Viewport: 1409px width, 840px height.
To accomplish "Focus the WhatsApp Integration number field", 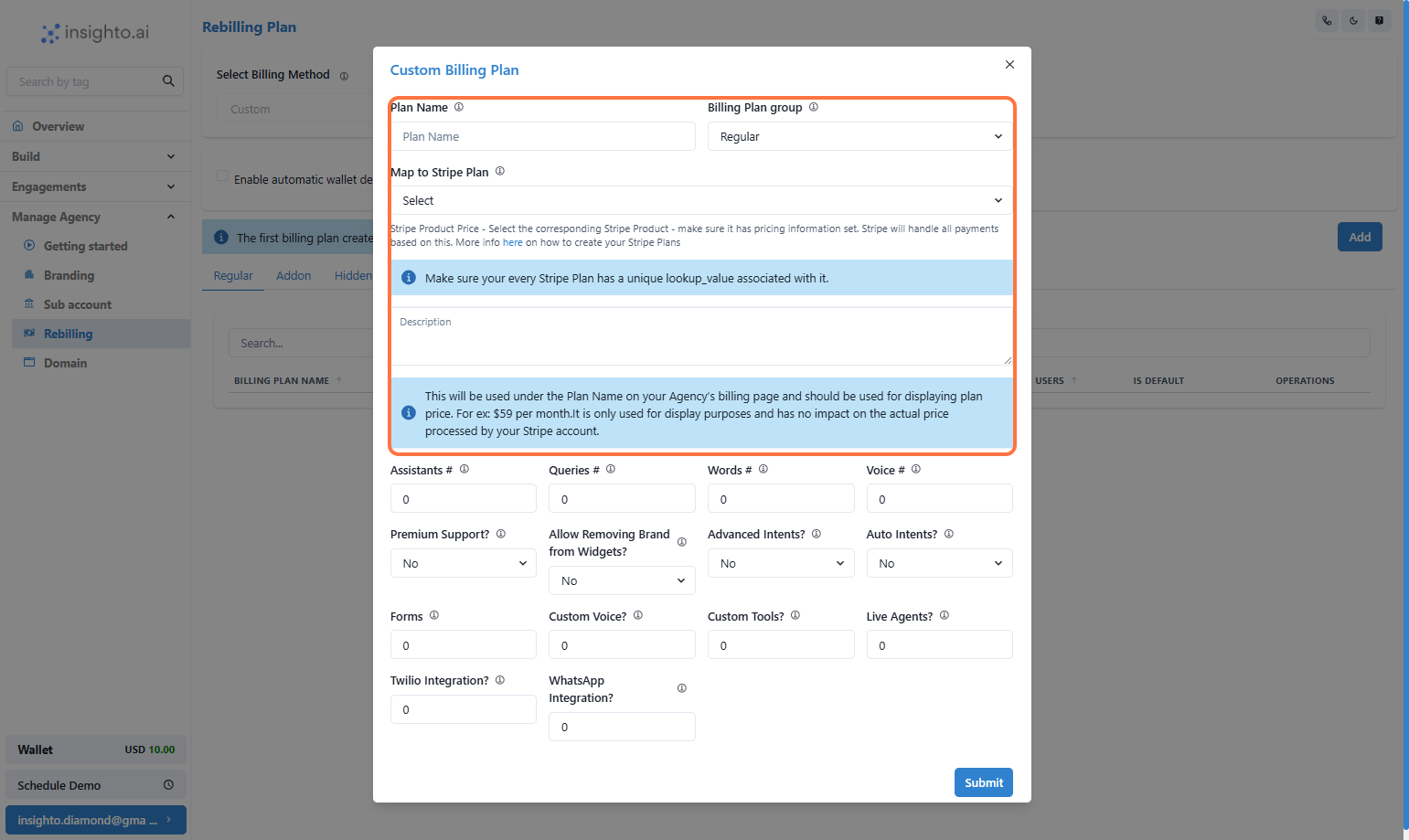I will pos(622,727).
